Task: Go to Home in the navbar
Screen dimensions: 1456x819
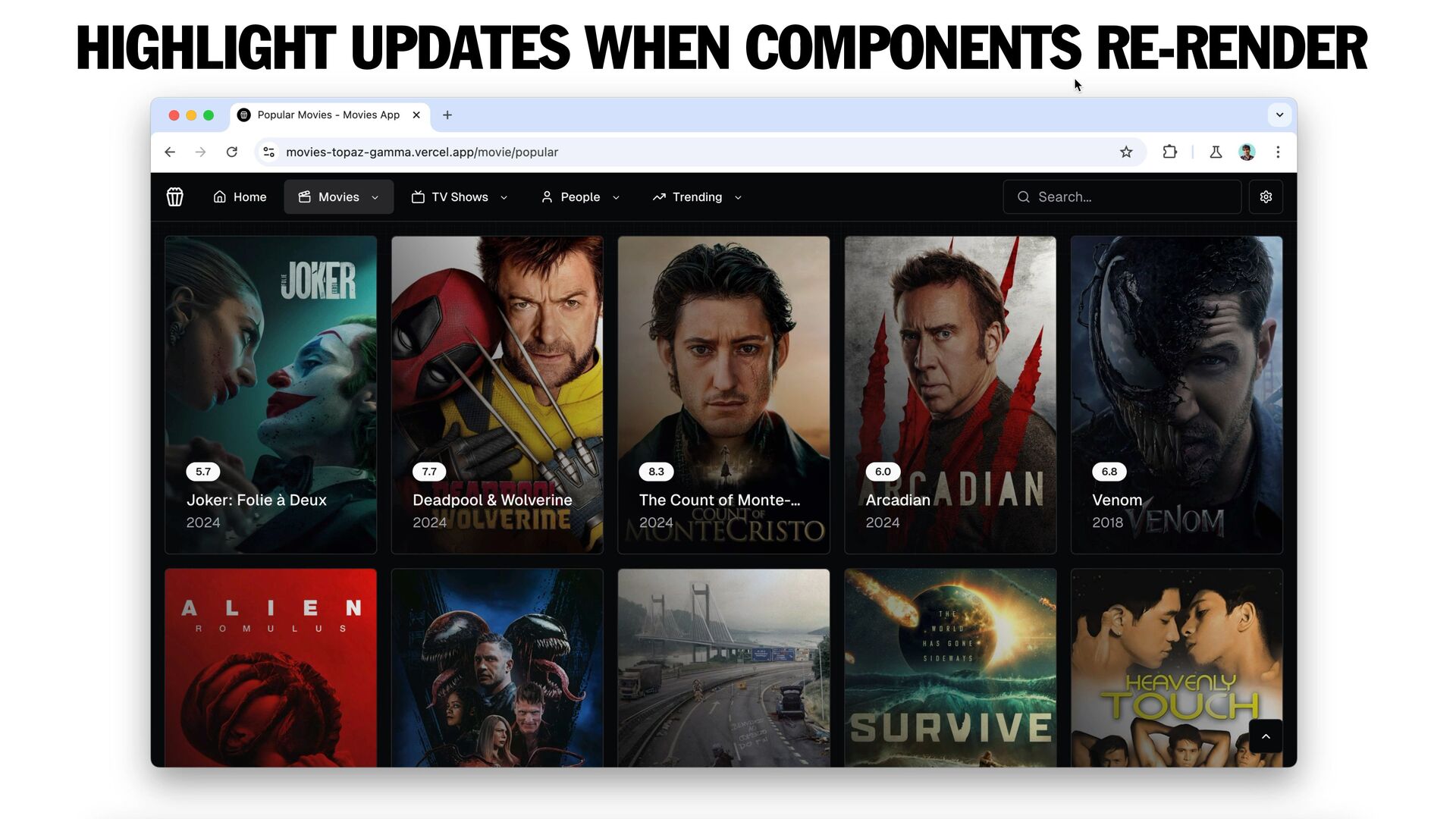Action: 240,197
